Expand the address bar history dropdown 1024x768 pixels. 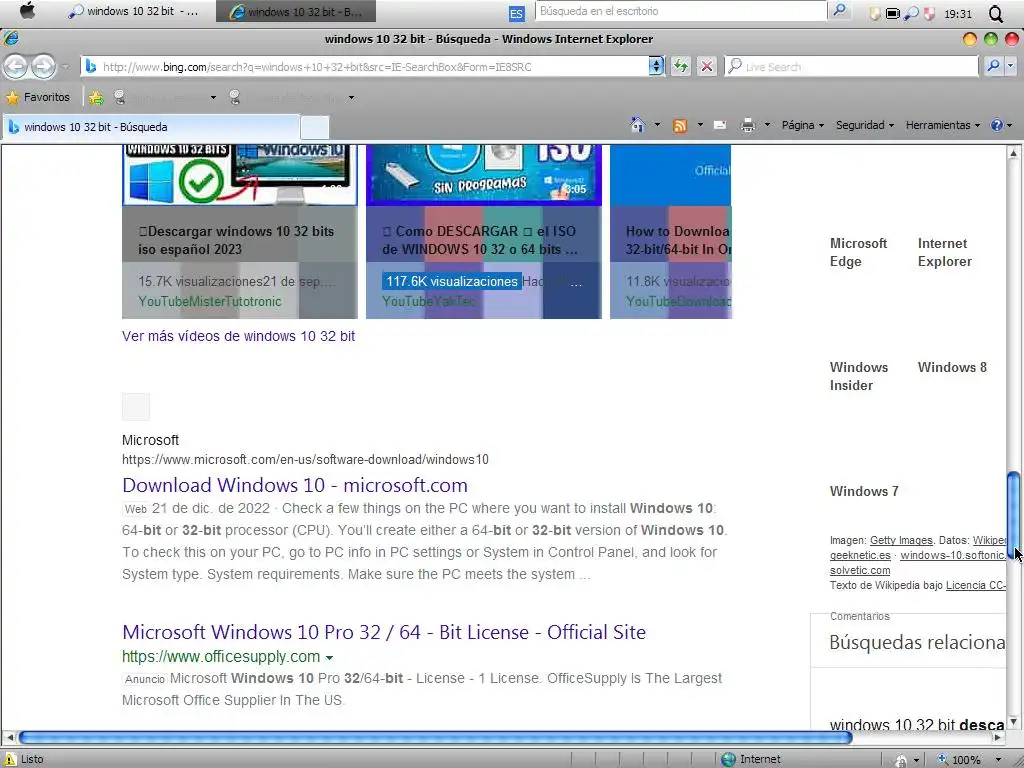pos(656,67)
